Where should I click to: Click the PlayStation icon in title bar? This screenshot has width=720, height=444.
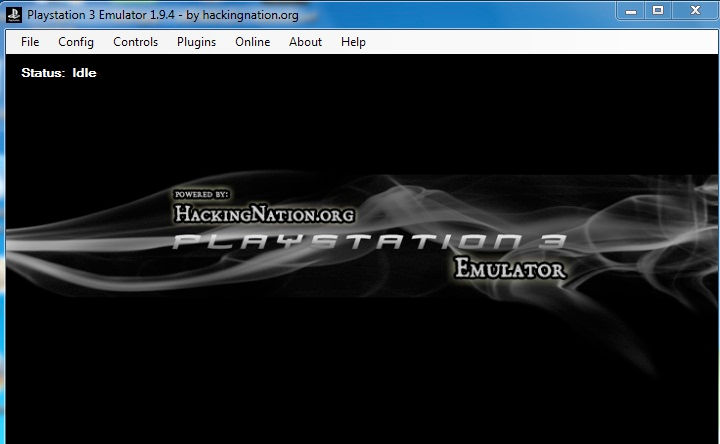click(x=14, y=14)
